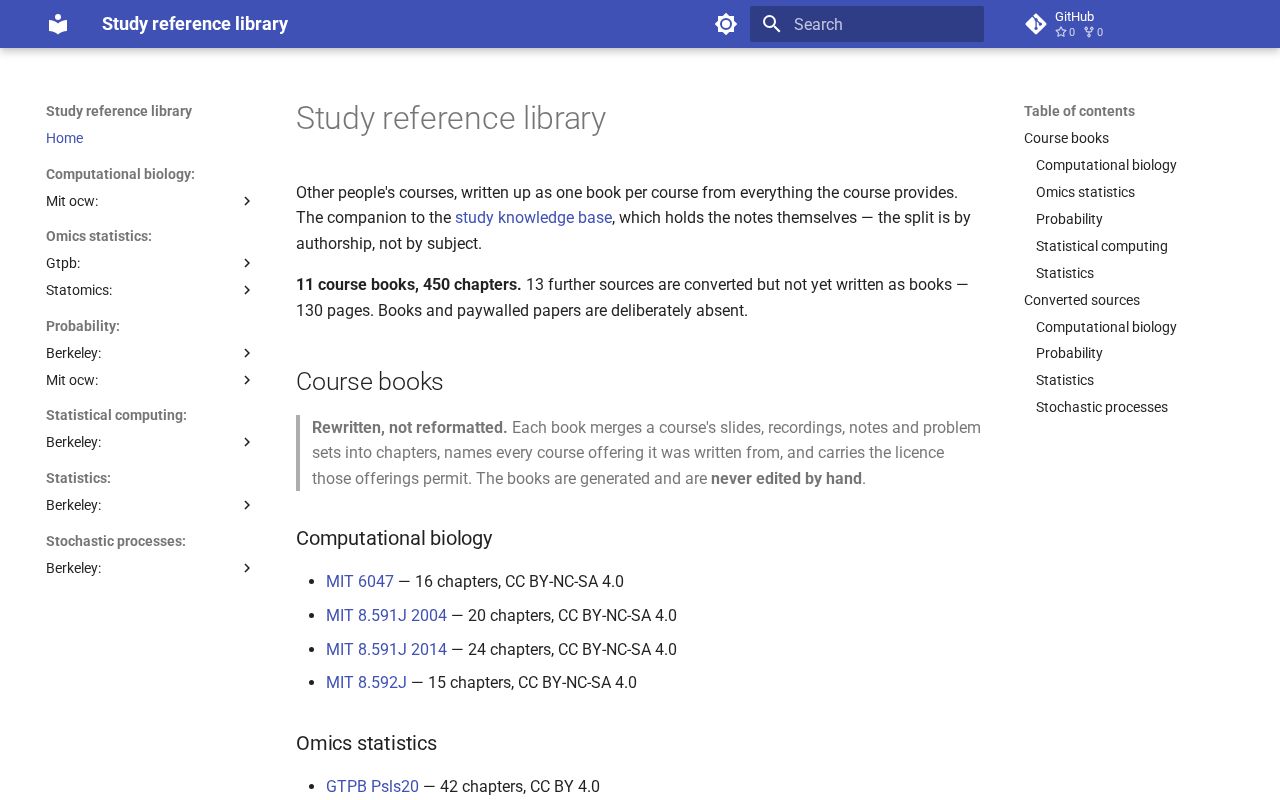Click the 'Course books' section heading
1280x800 pixels.
click(x=370, y=381)
